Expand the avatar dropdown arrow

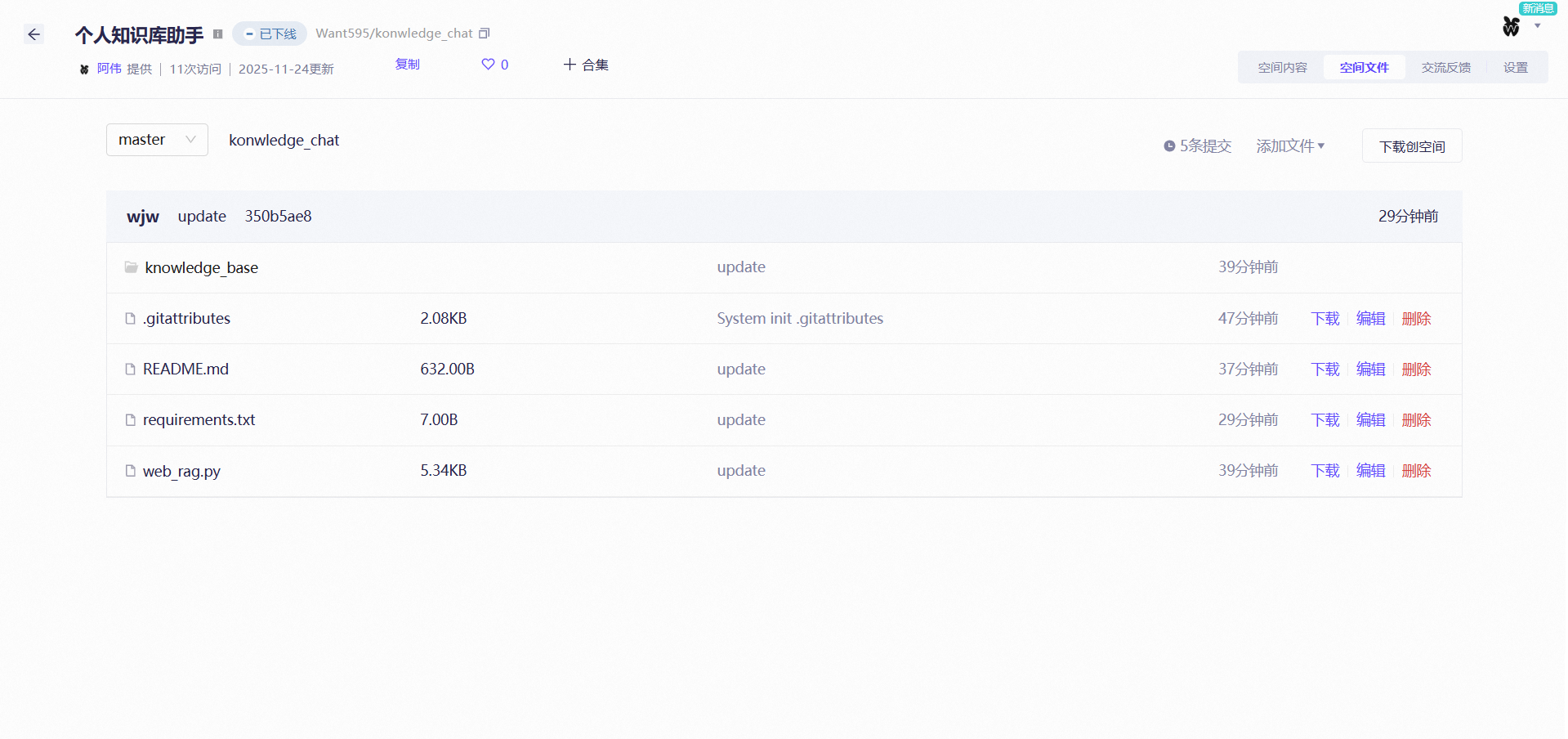(1537, 26)
